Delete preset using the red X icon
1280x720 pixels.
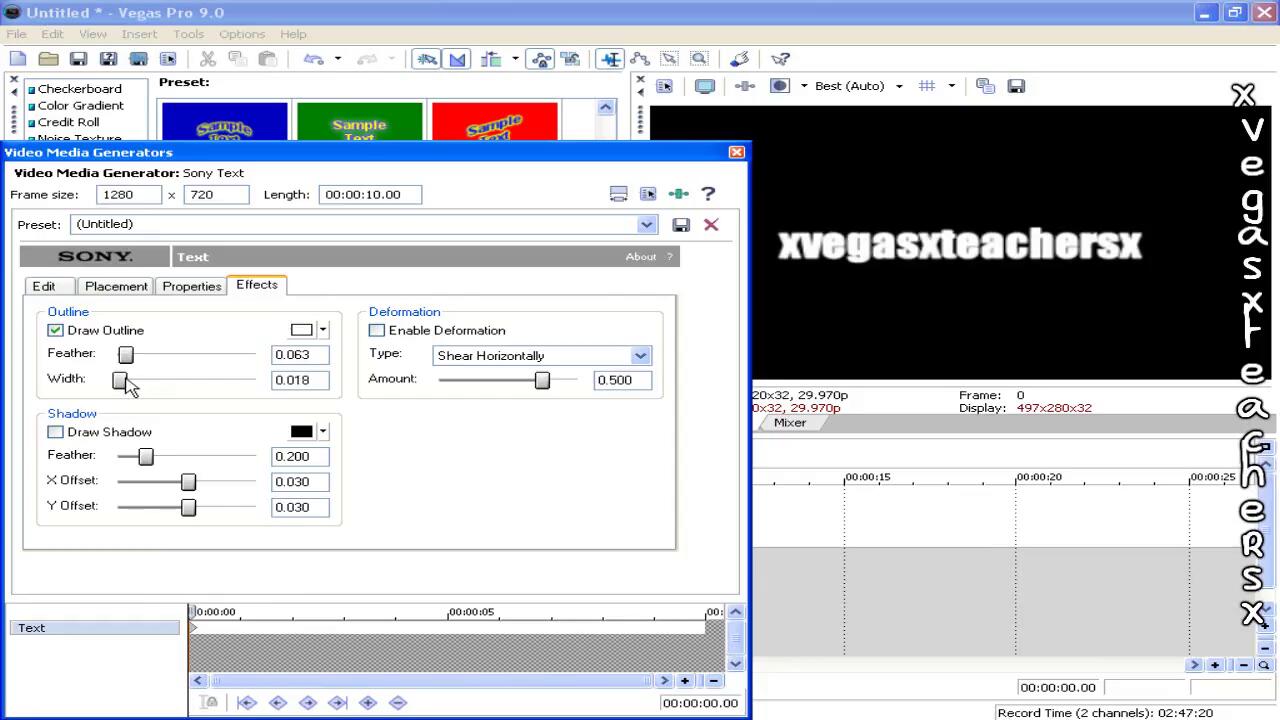point(711,225)
